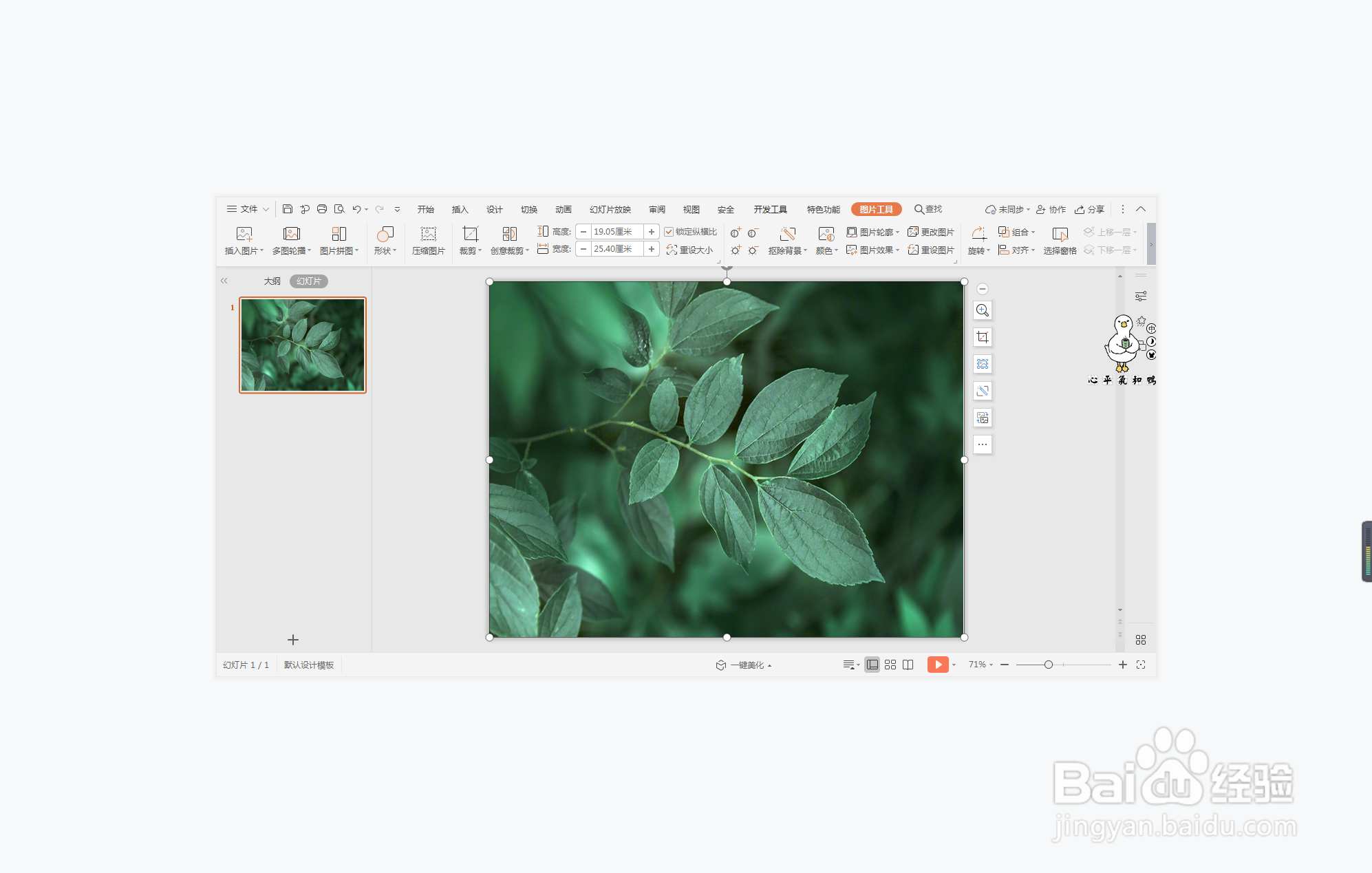Viewport: 1372px width, 873px height.
Task: Click the floating crop icon beside image
Action: click(x=983, y=337)
